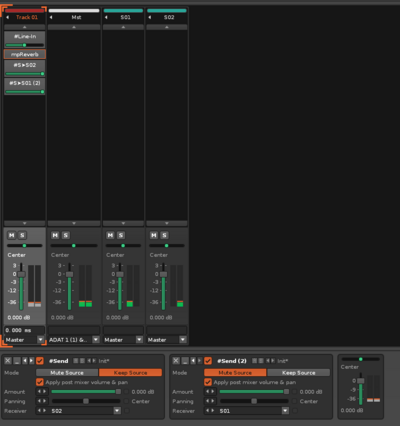The width and height of the screenshot is (400, 426).
Task: Select Mute Source mode in #Send
Action: [67, 373]
